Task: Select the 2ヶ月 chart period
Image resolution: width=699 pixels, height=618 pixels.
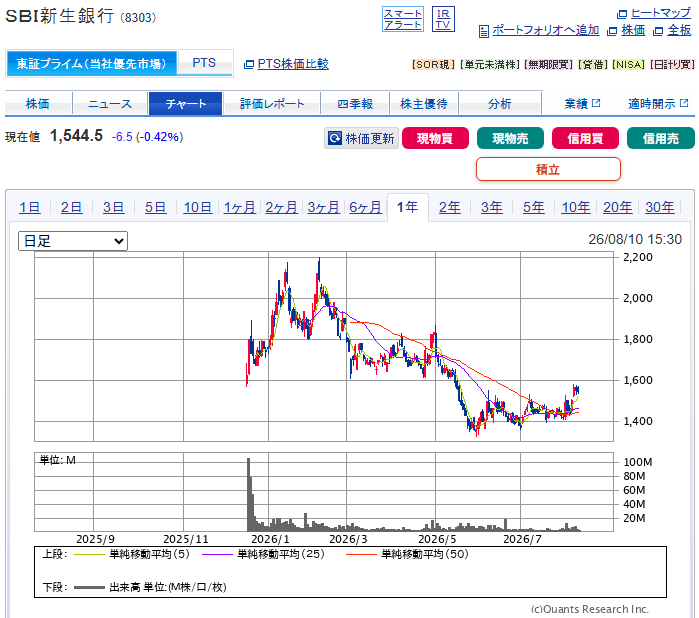Action: click(x=281, y=207)
